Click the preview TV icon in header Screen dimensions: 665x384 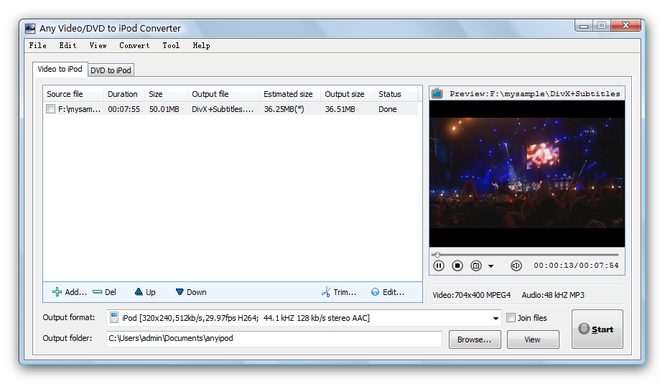pyautogui.click(x=437, y=93)
